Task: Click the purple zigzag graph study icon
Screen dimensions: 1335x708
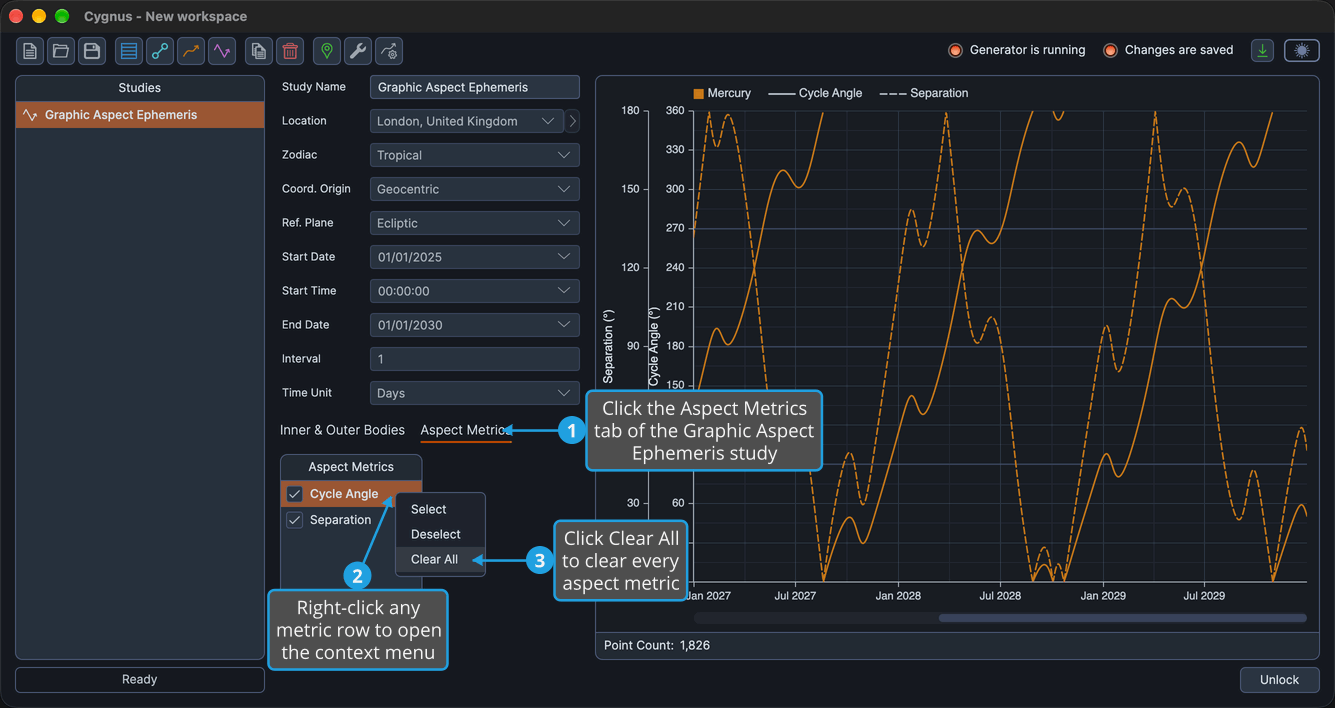Action: pyautogui.click(x=222, y=51)
